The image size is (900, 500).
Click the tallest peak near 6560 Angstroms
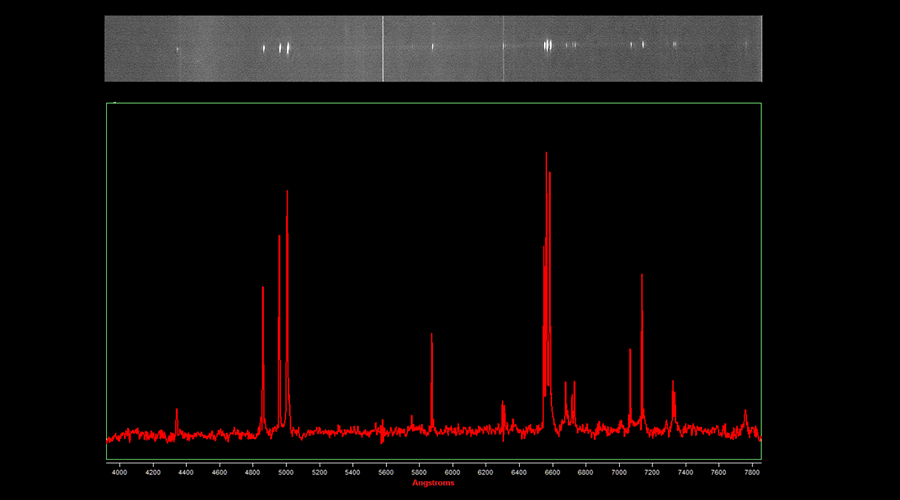pos(546,156)
